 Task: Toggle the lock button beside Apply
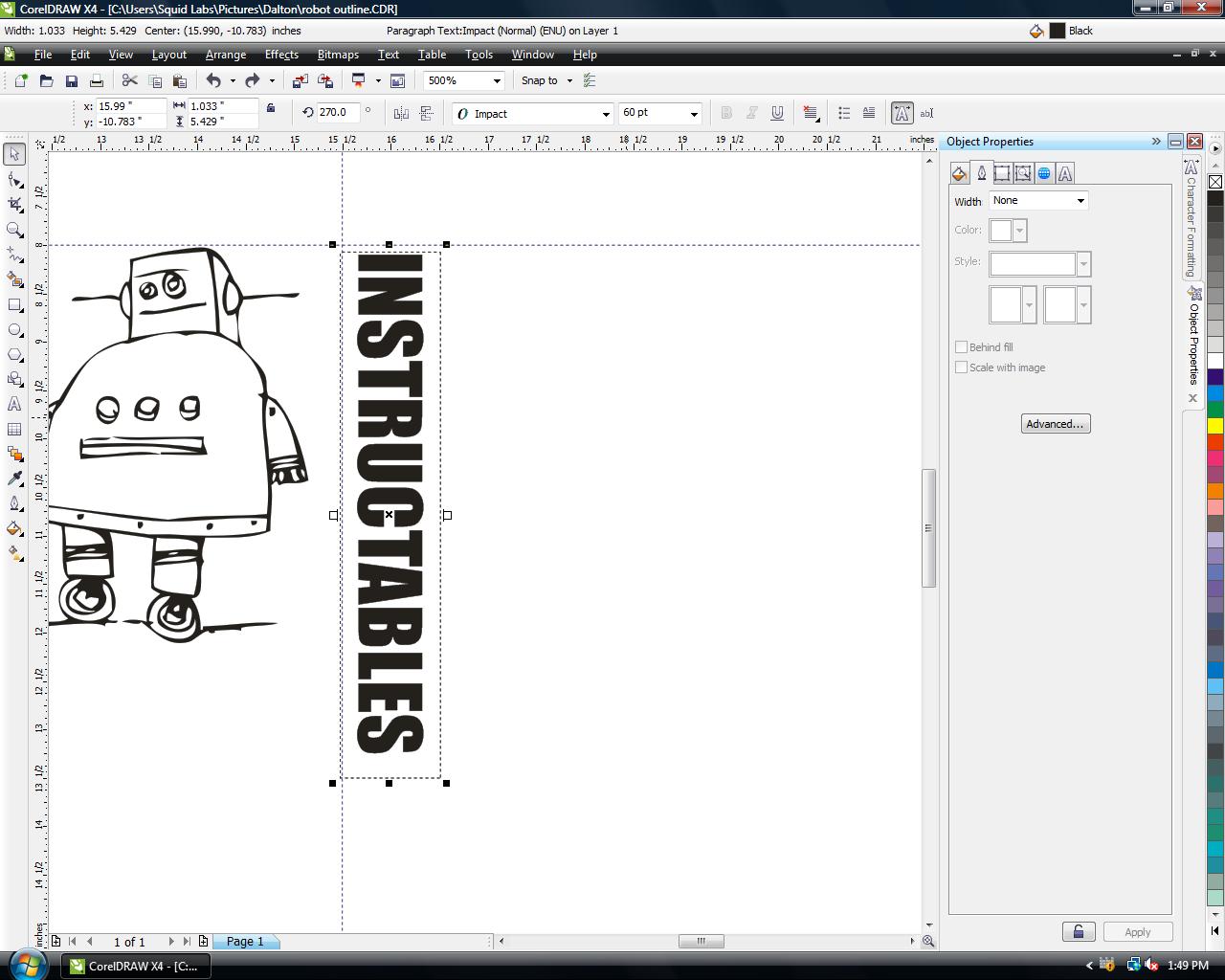(1079, 932)
